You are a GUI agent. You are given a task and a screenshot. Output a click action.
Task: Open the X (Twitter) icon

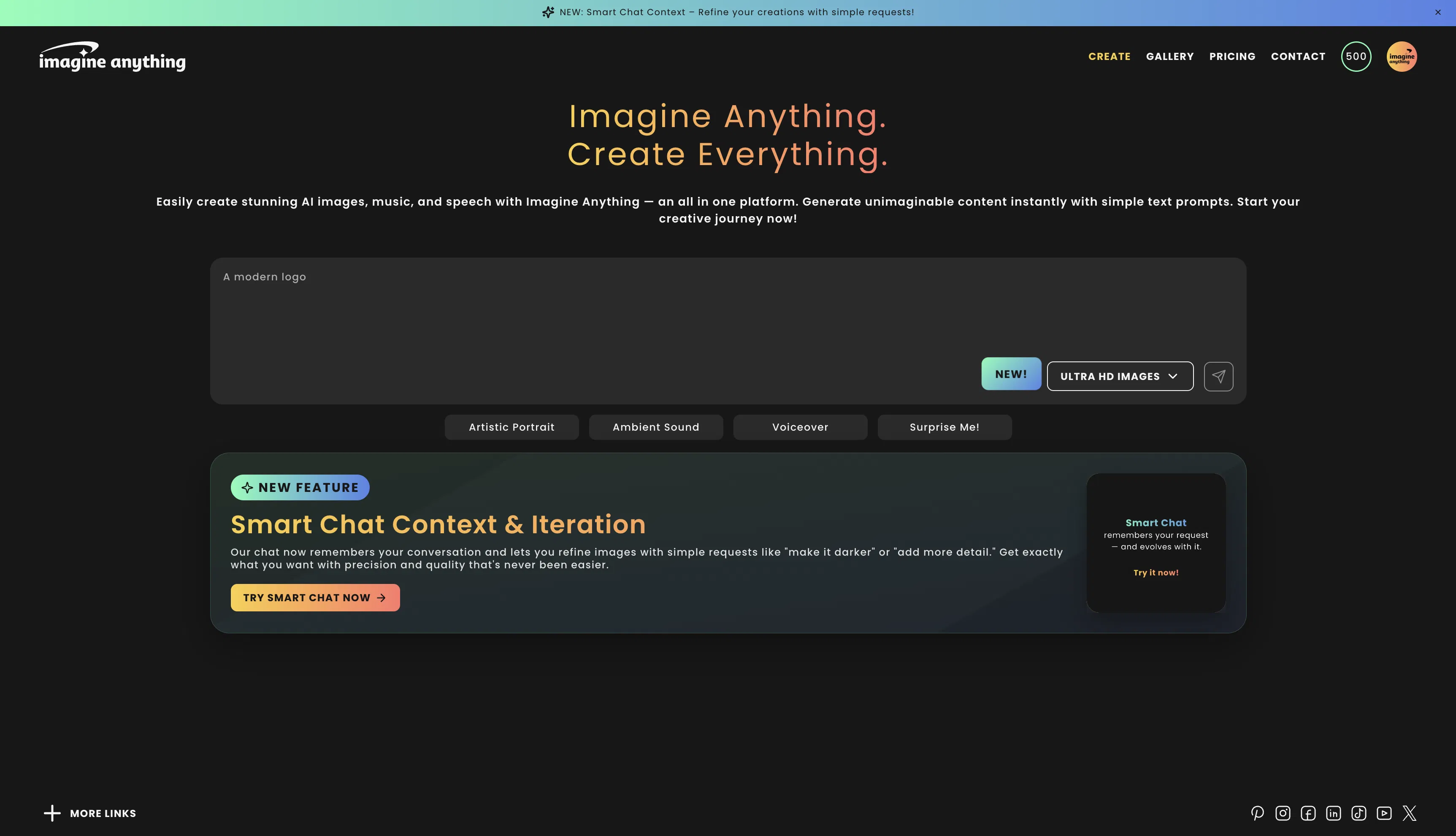coord(1410,813)
